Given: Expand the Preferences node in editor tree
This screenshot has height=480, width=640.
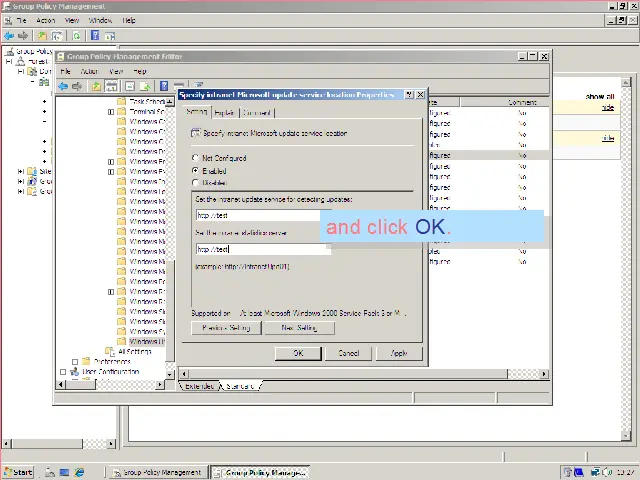Looking at the screenshot, I should click(x=75, y=362).
